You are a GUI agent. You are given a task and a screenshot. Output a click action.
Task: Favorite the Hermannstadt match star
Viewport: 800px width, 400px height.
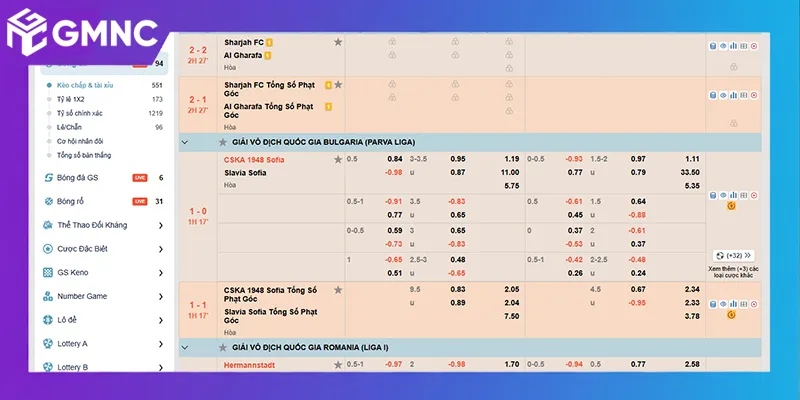(338, 365)
